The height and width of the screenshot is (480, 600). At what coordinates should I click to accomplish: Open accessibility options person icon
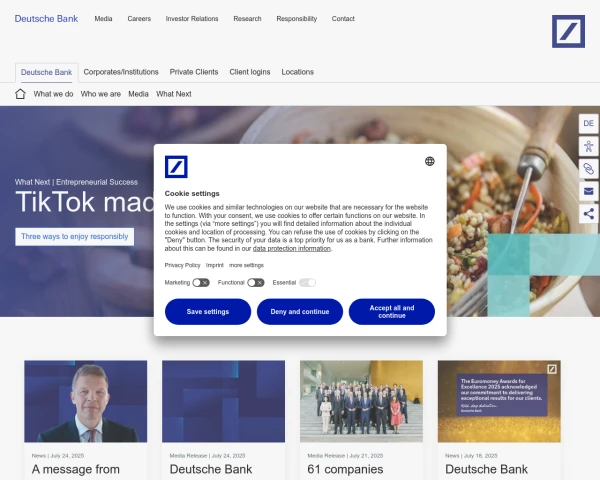tap(589, 146)
